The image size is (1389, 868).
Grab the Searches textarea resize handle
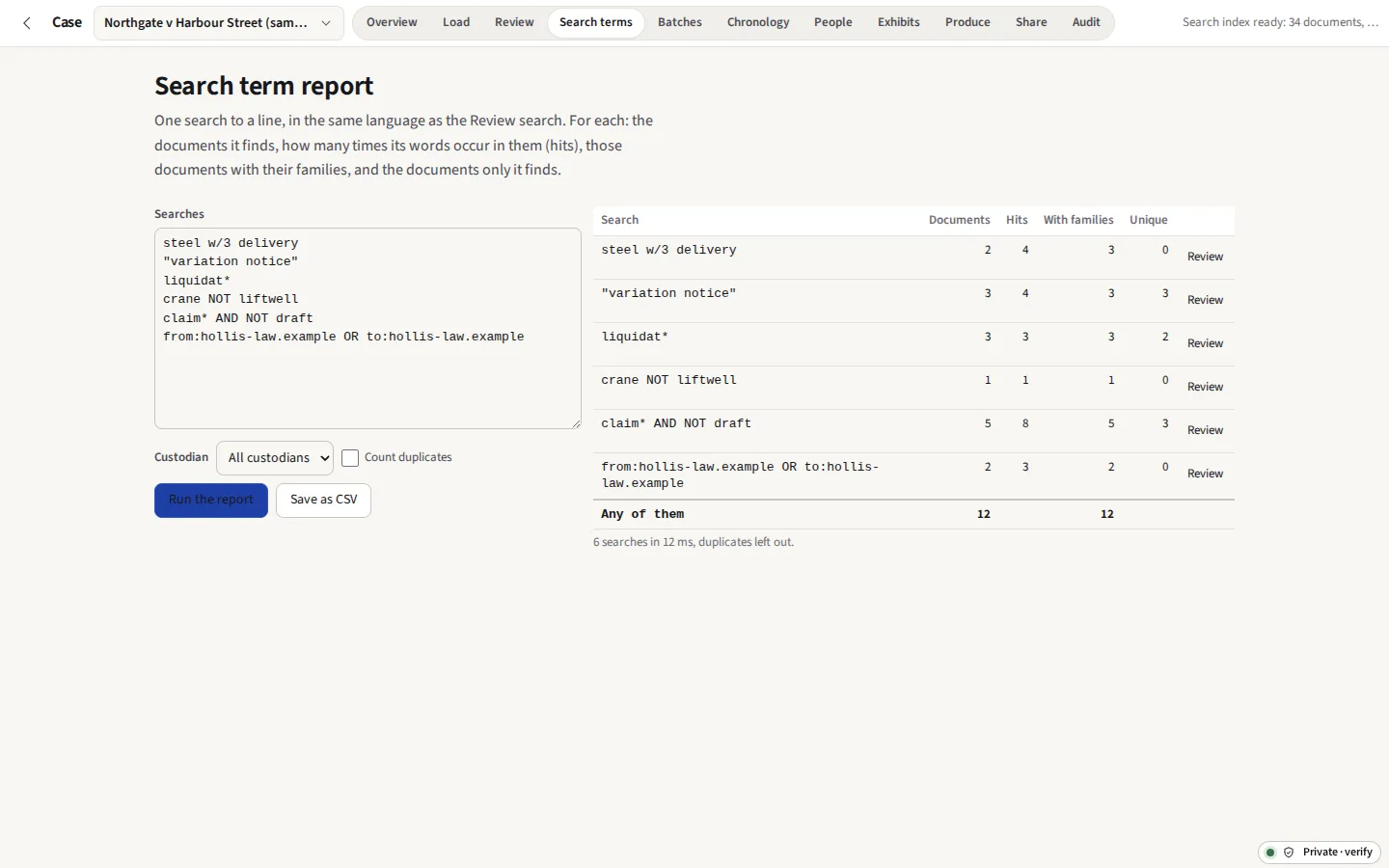pyautogui.click(x=576, y=423)
